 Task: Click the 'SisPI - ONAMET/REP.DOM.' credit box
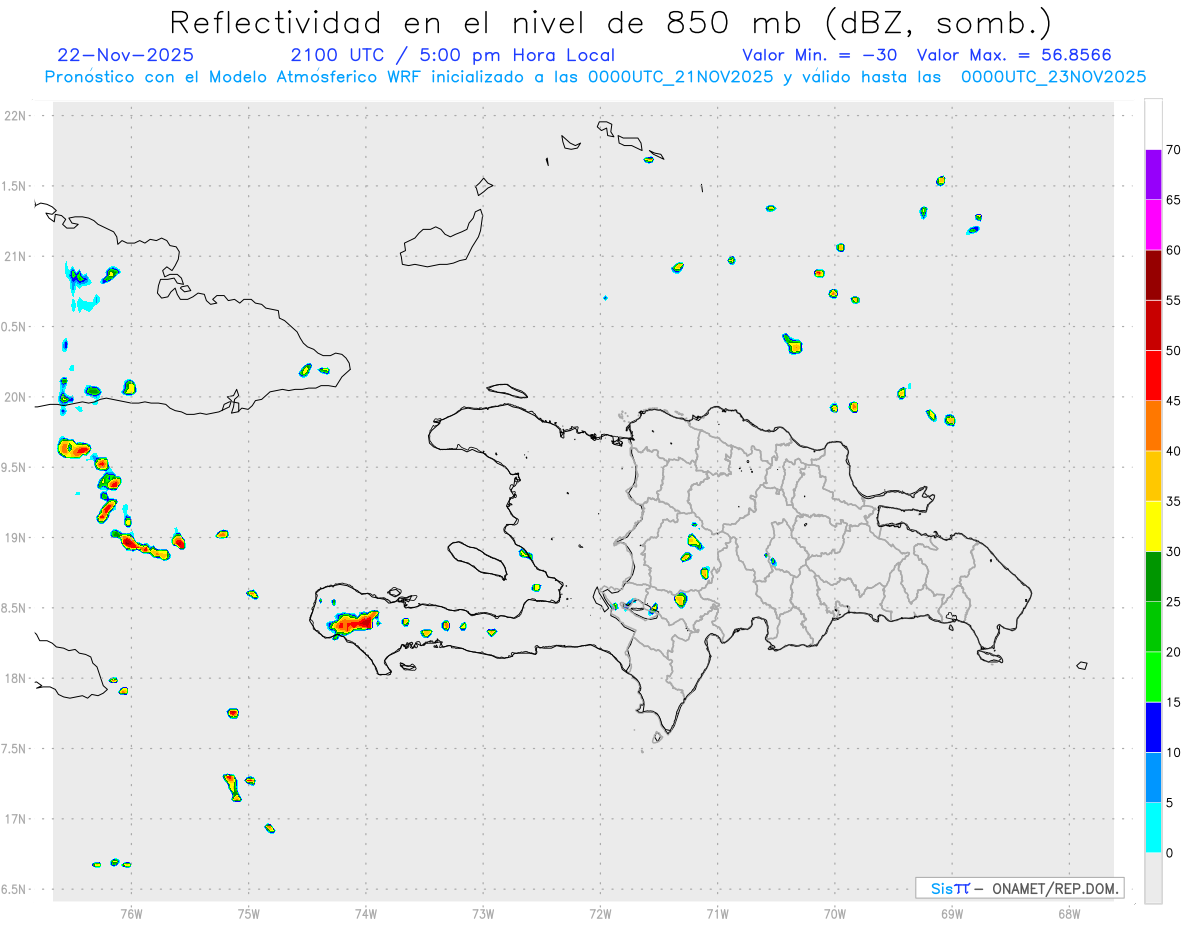click(x=1020, y=888)
